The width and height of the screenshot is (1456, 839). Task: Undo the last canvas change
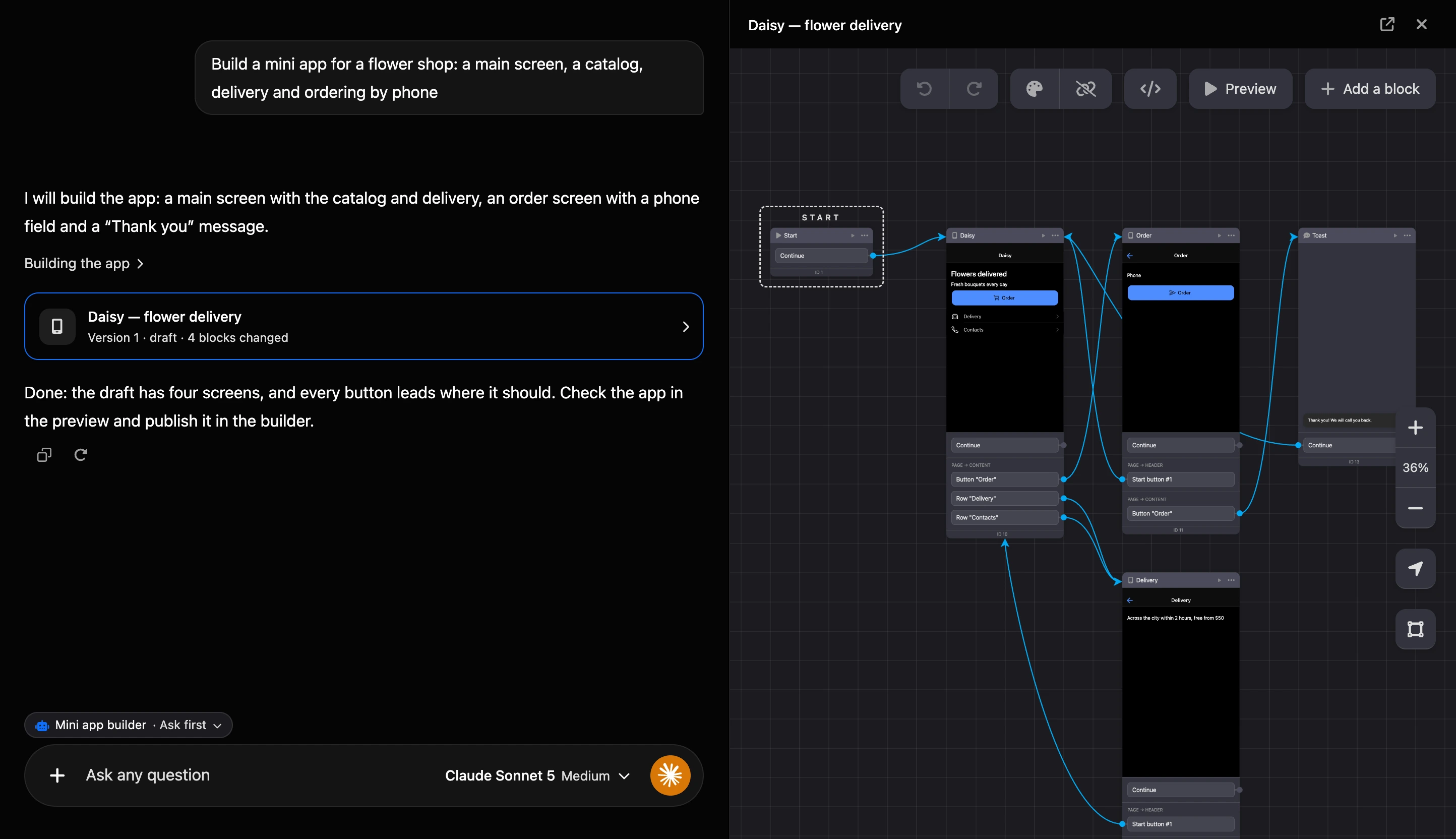click(x=924, y=89)
